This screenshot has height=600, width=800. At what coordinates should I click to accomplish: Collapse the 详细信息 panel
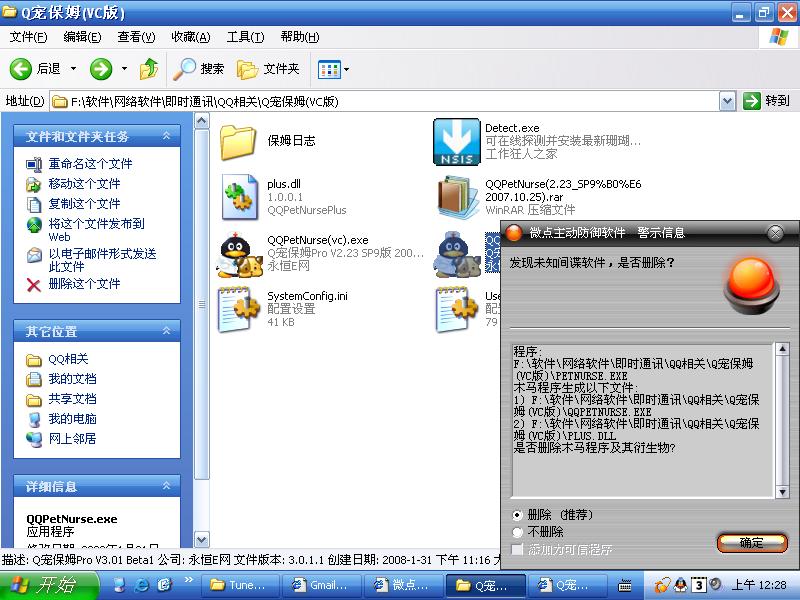pos(166,486)
